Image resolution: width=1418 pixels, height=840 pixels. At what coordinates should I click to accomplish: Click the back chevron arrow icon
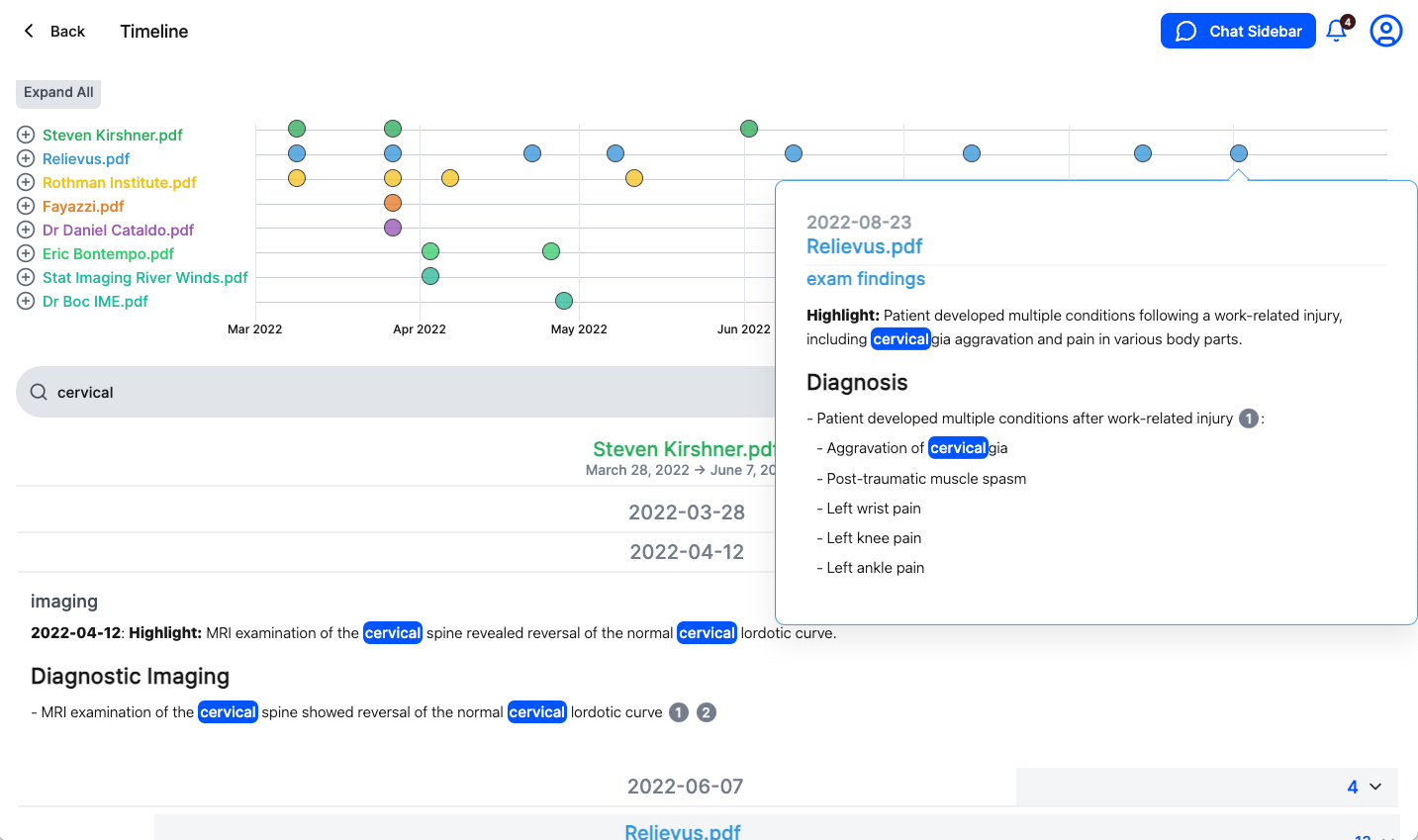[27, 31]
